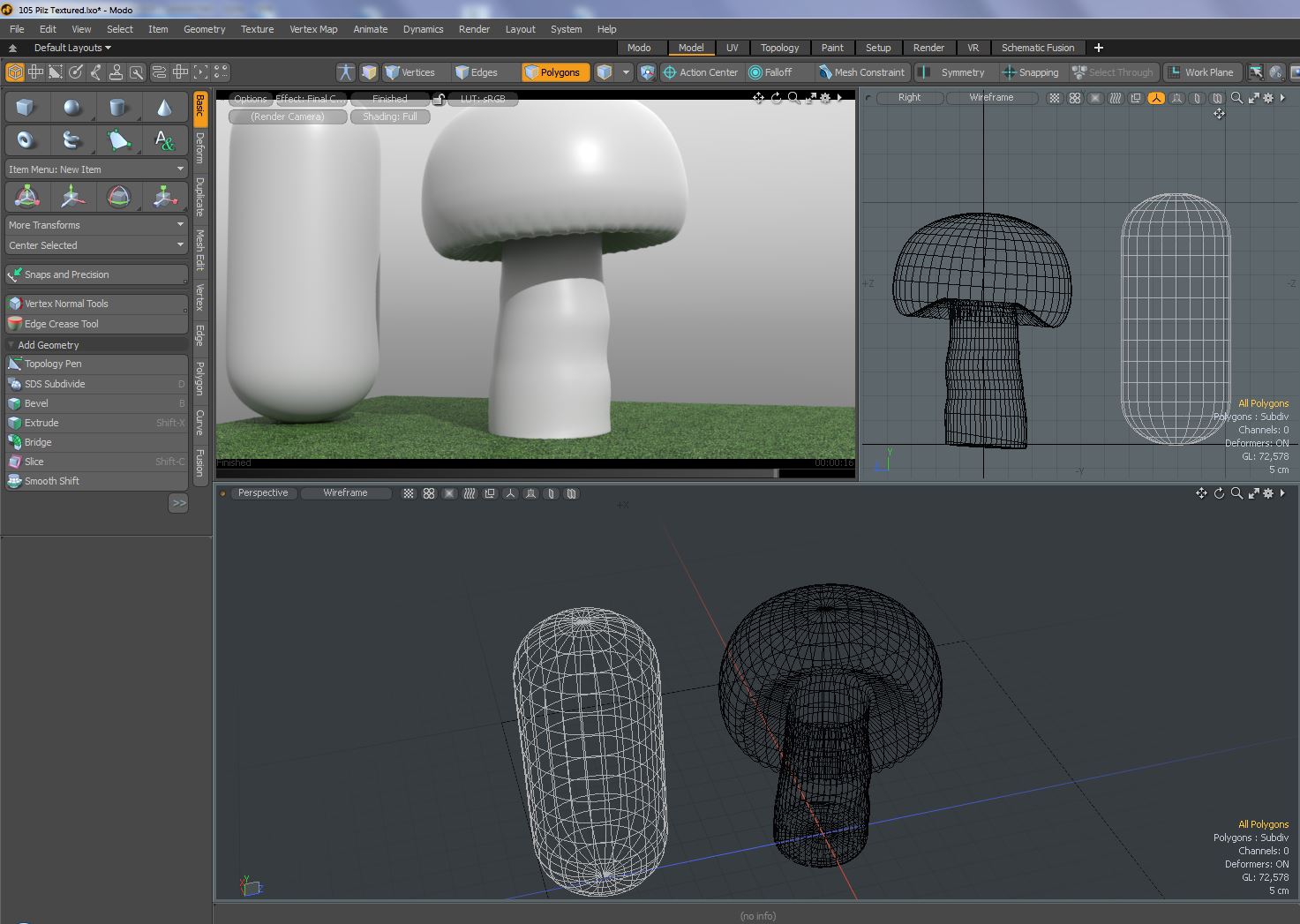Click the cone primitive icon

coord(164,108)
